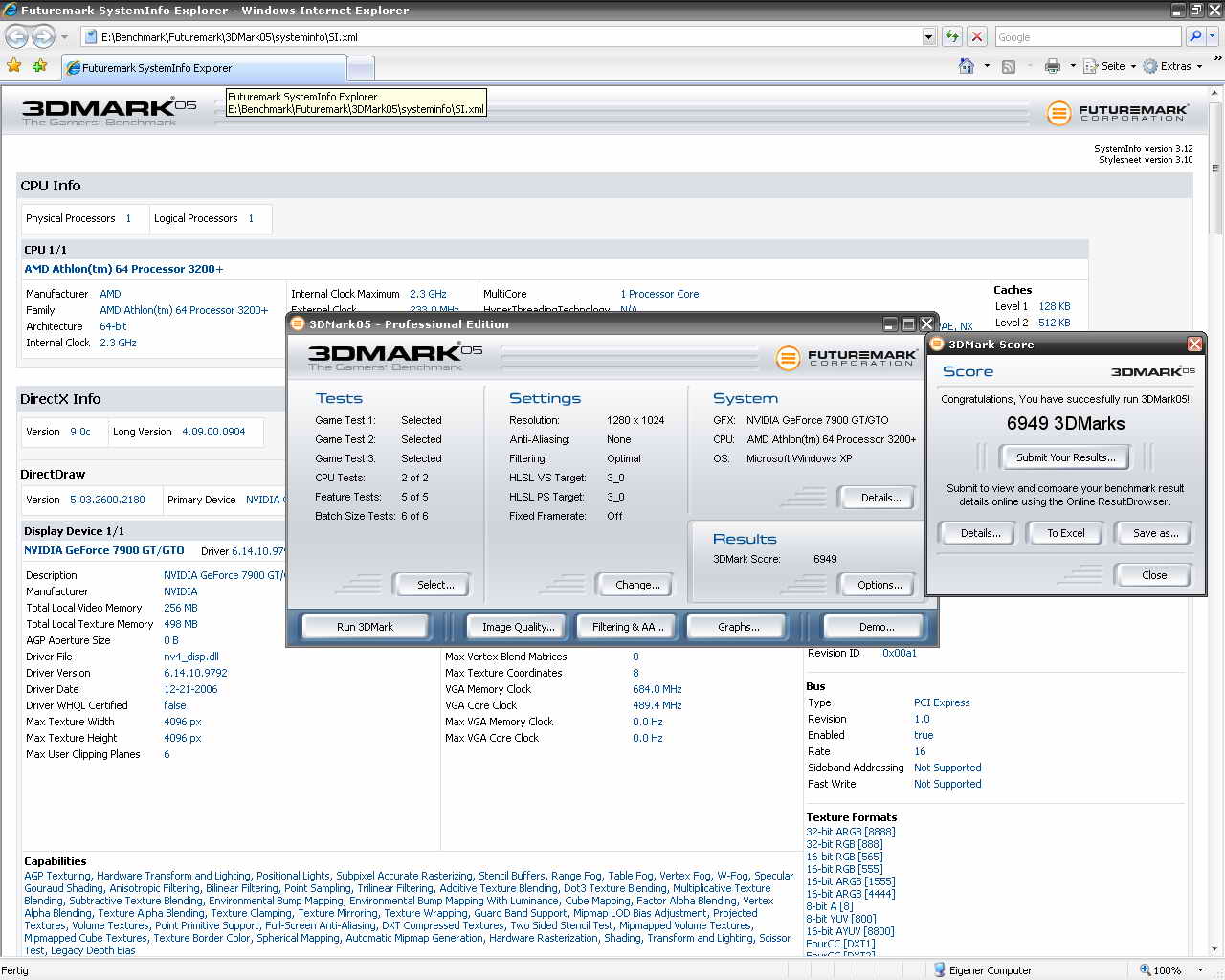Click the page vertical scrollbar down arrow
Image resolution: width=1225 pixels, height=980 pixels.
coord(1215,948)
